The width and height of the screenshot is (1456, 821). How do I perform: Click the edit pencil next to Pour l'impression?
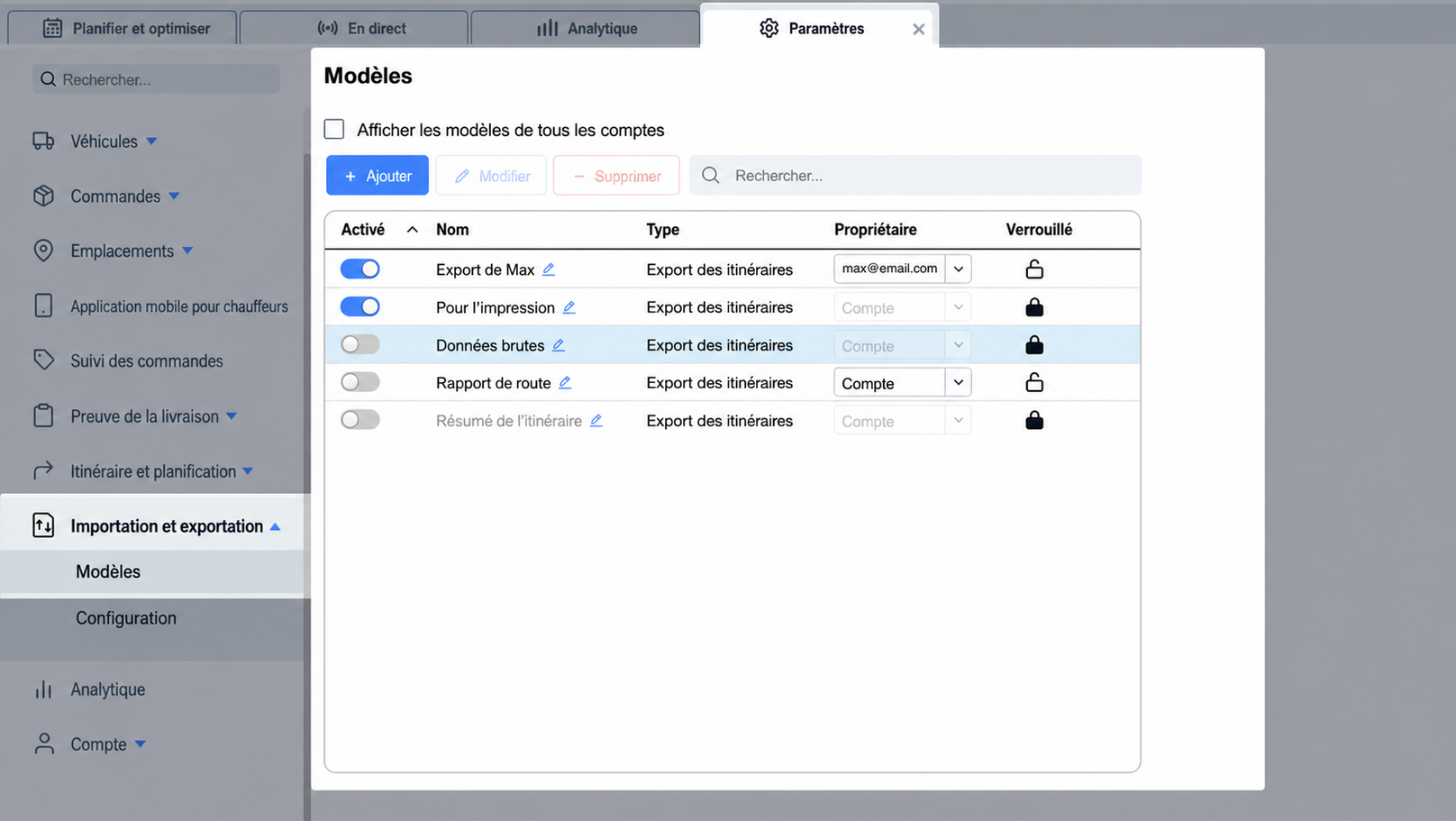(569, 307)
